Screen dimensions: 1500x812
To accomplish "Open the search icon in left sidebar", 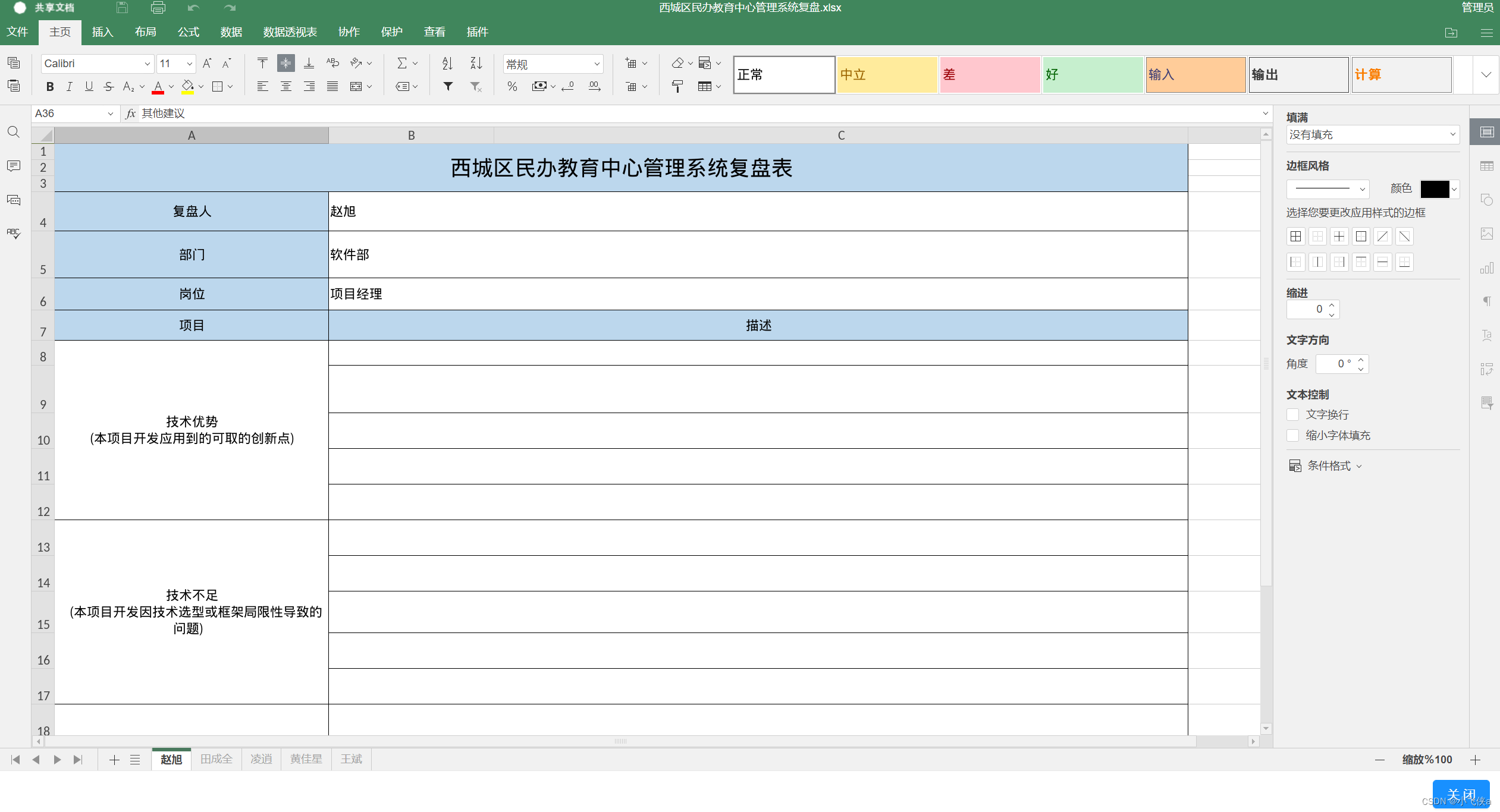I will click(x=14, y=132).
